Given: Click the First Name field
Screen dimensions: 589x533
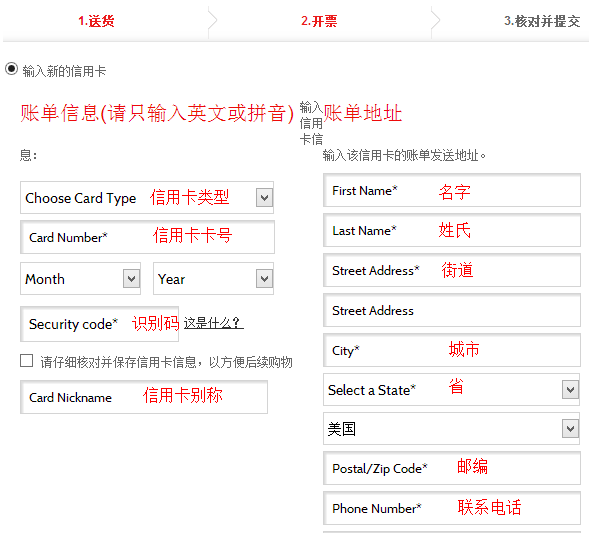Looking at the screenshot, I should (x=452, y=190).
